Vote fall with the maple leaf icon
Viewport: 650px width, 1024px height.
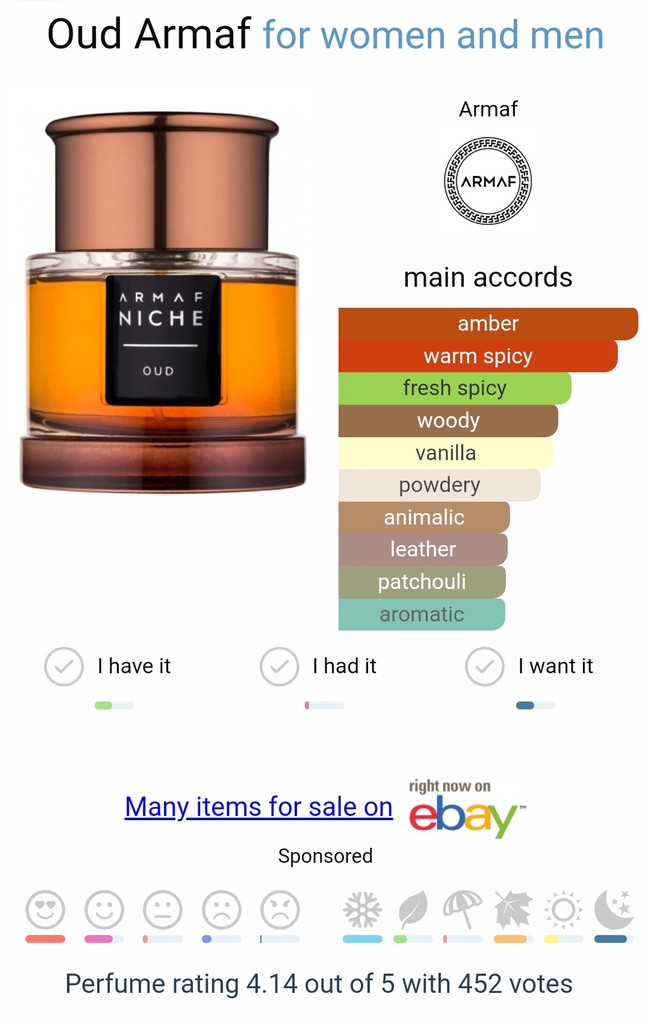(x=513, y=909)
